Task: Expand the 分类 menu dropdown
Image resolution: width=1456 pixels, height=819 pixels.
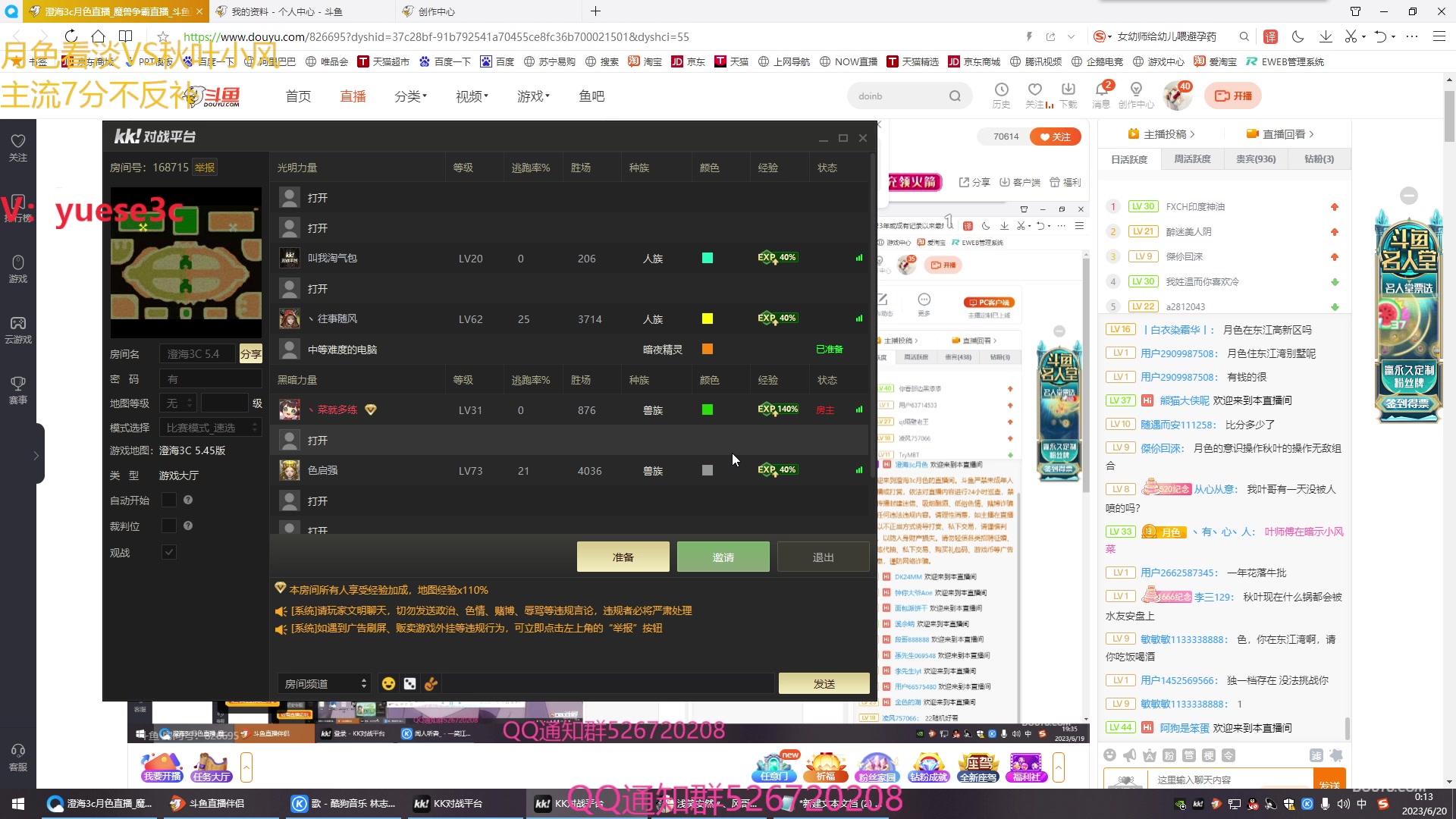Action: [410, 96]
